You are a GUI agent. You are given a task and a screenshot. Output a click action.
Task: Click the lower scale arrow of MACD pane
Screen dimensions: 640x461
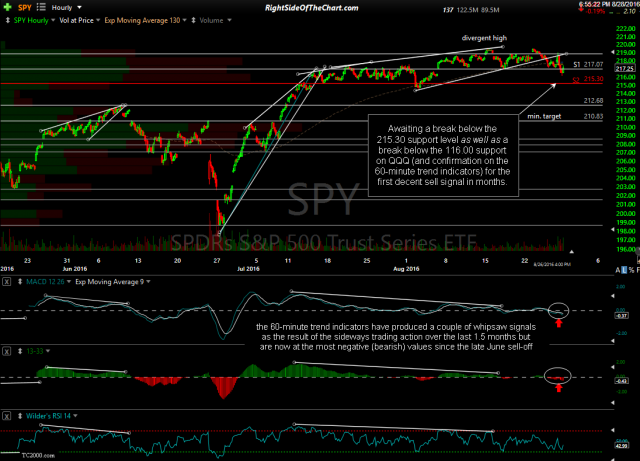pyautogui.click(x=612, y=341)
